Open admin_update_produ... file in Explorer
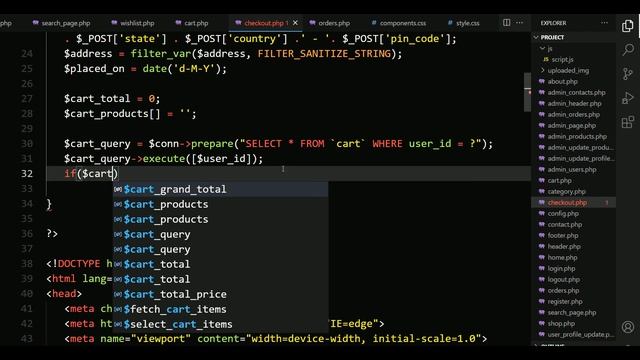Screen dimensions: 640x360 tap(573, 147)
